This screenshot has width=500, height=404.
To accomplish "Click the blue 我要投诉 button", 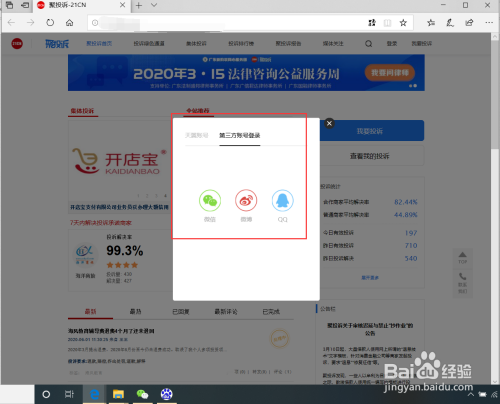I will click(372, 131).
